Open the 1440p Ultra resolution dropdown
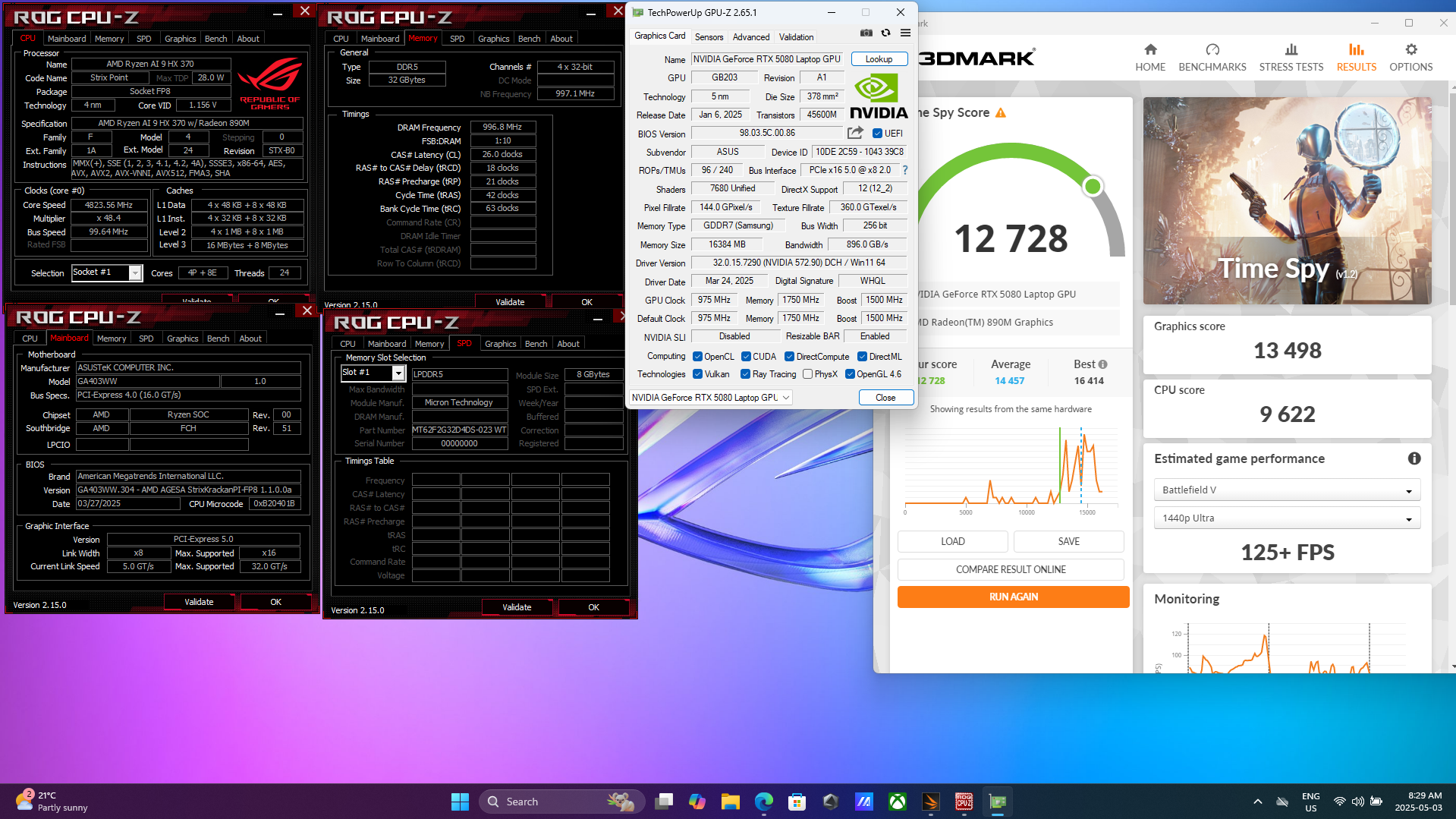The height and width of the screenshot is (819, 1456). click(1287, 518)
